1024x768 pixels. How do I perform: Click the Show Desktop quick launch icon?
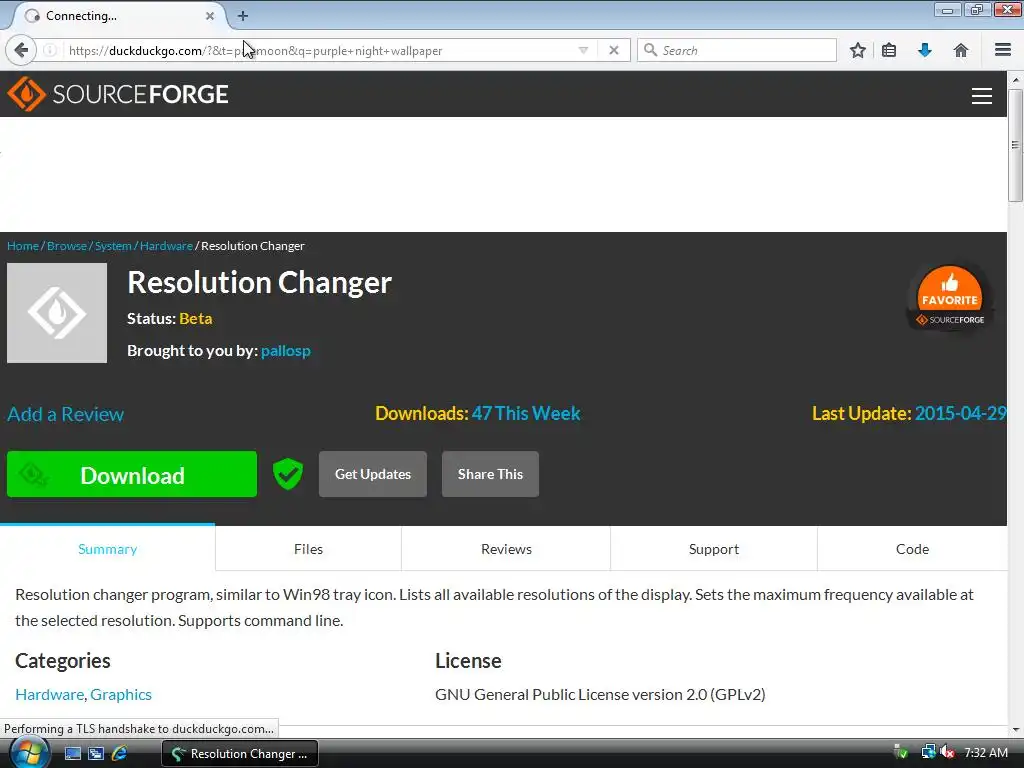(72, 754)
